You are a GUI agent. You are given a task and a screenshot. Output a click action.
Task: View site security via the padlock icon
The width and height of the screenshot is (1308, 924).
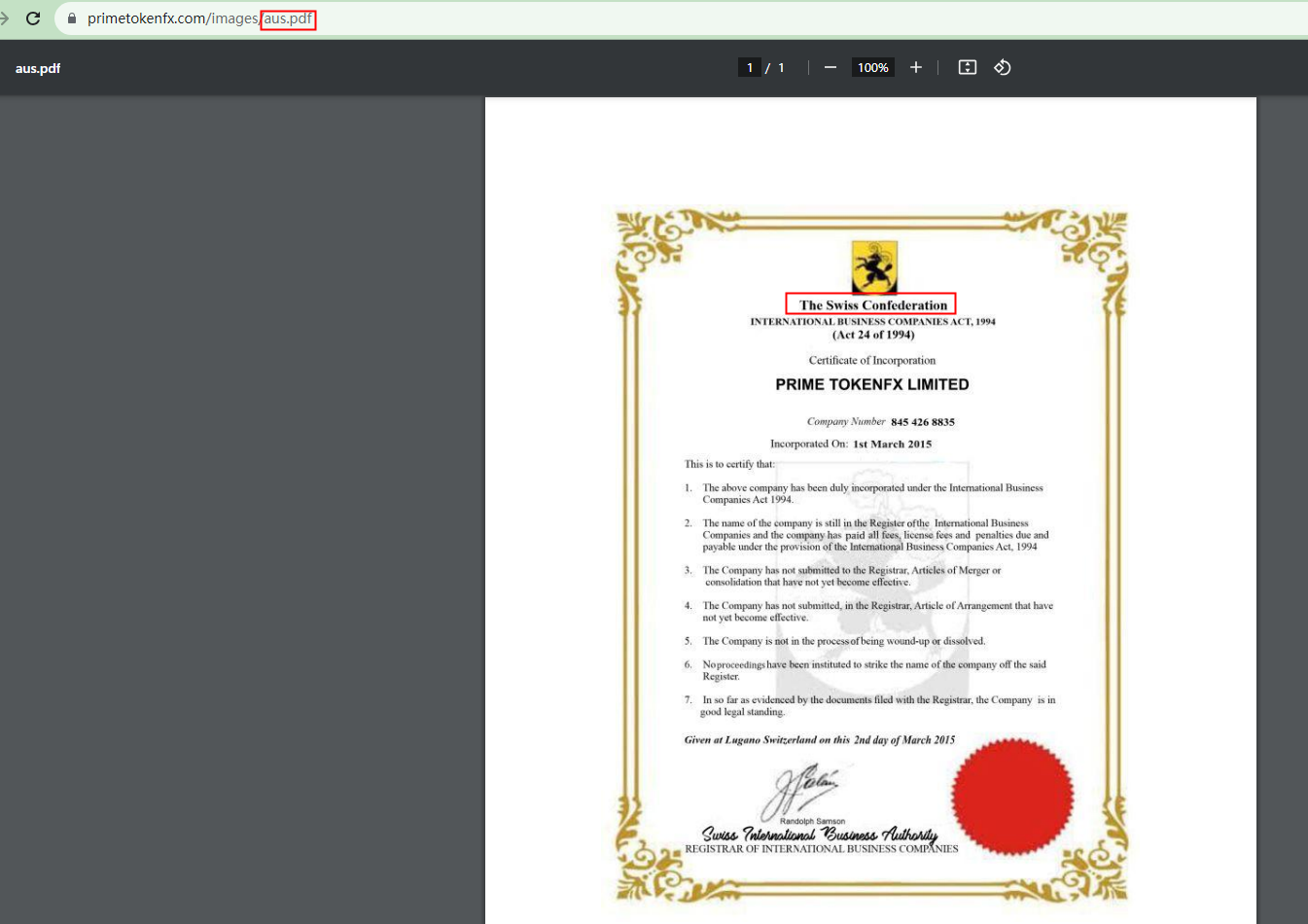[x=71, y=18]
